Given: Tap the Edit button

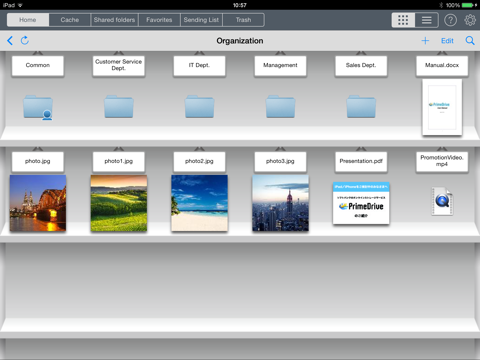Looking at the screenshot, I should click(447, 41).
